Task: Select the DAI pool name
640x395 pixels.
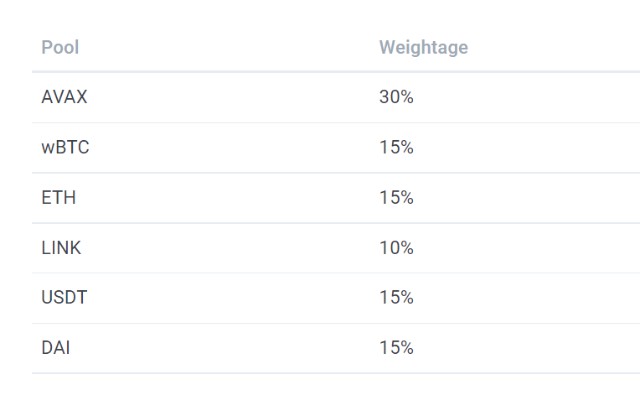Action: click(56, 348)
